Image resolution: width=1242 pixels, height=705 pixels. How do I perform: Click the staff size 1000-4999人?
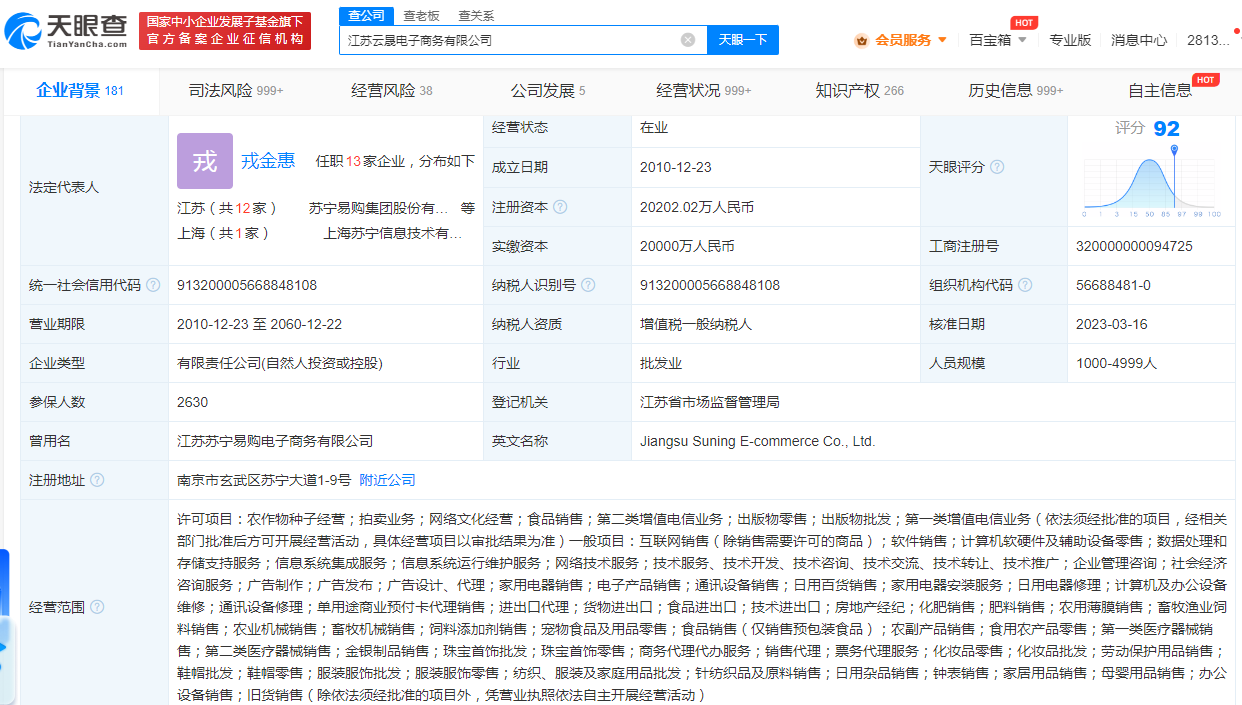click(x=1116, y=363)
